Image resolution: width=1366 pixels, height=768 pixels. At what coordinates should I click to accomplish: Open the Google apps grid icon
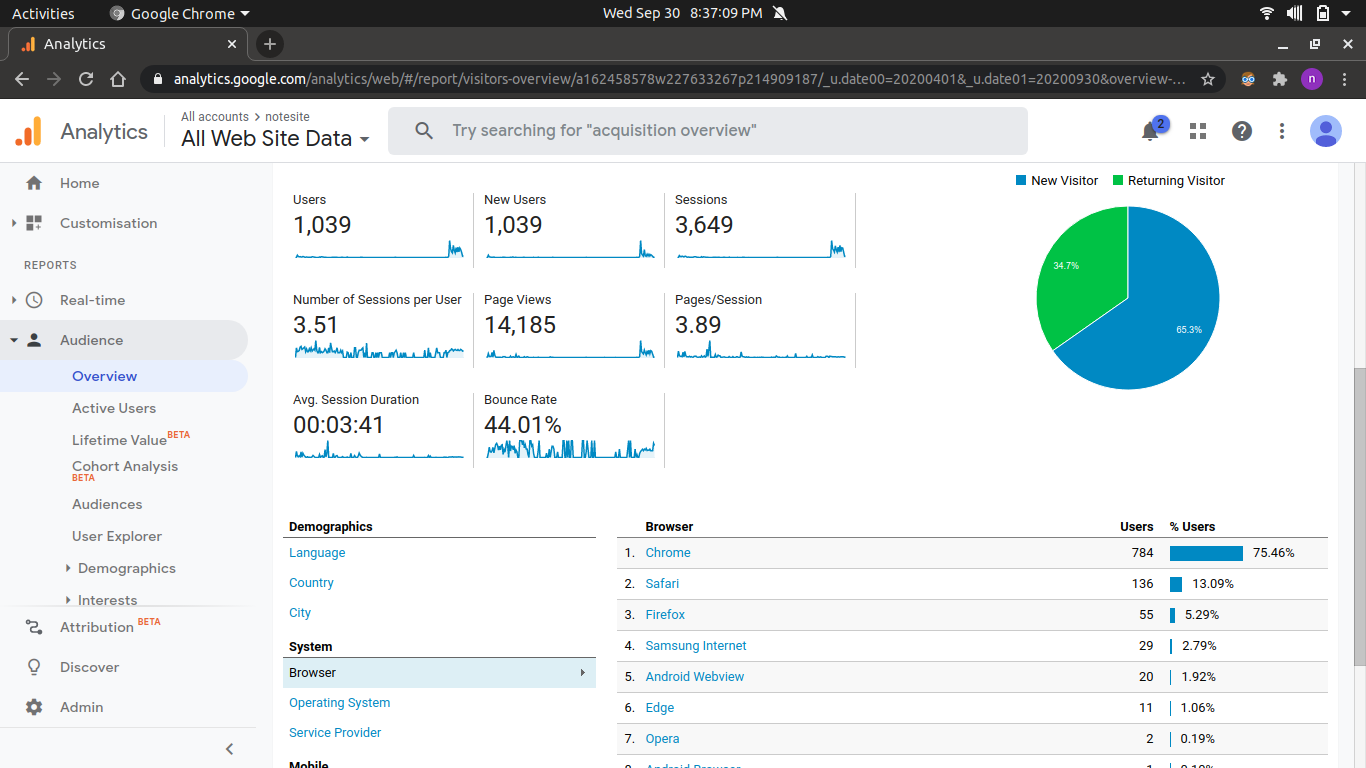pyautogui.click(x=1198, y=131)
